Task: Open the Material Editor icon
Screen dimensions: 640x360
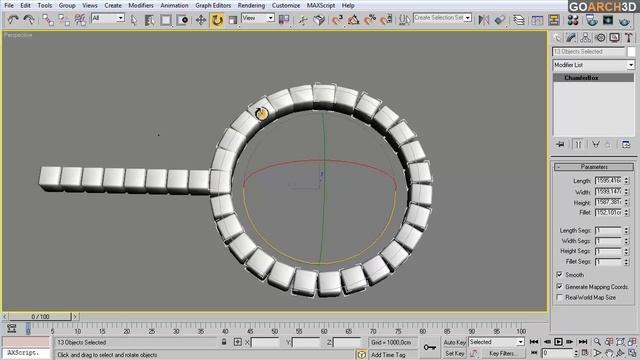Action: coord(573,20)
